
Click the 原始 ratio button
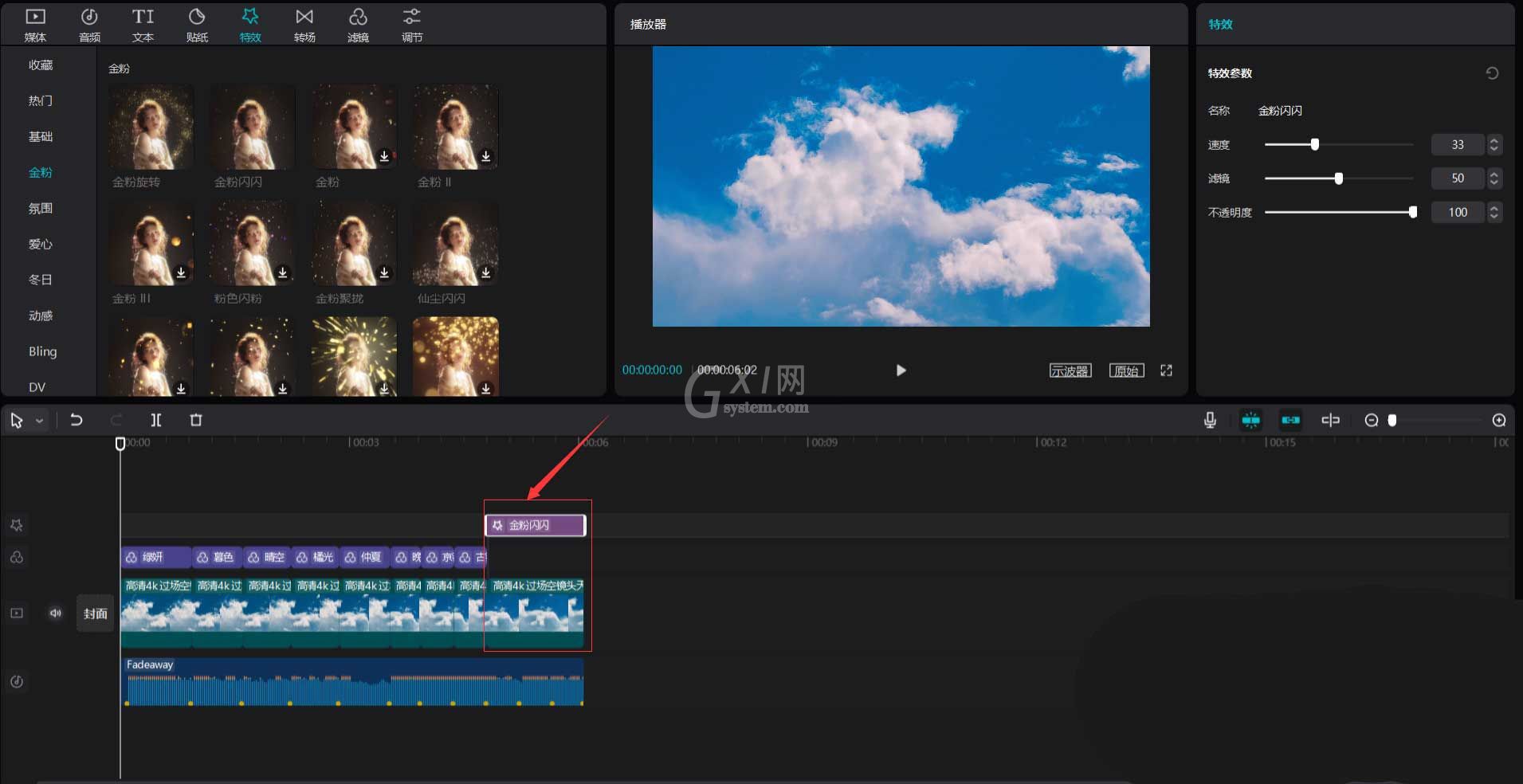tap(1127, 370)
